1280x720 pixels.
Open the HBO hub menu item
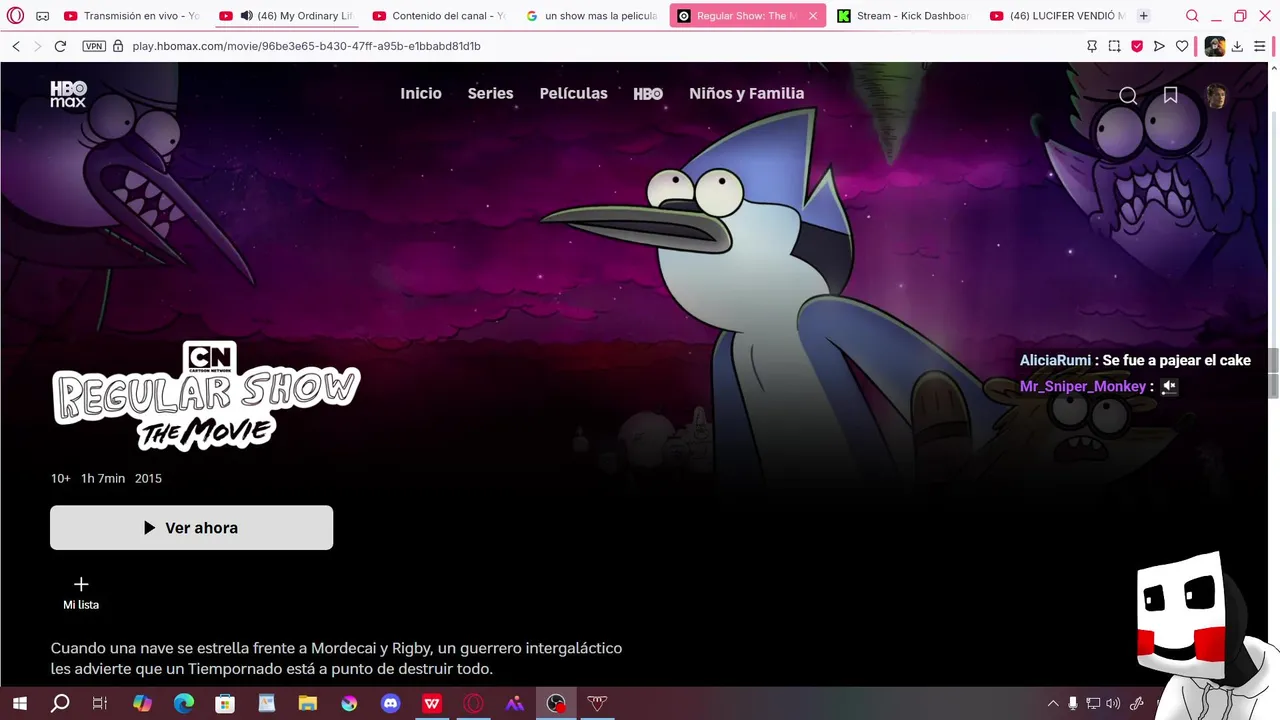[648, 93]
